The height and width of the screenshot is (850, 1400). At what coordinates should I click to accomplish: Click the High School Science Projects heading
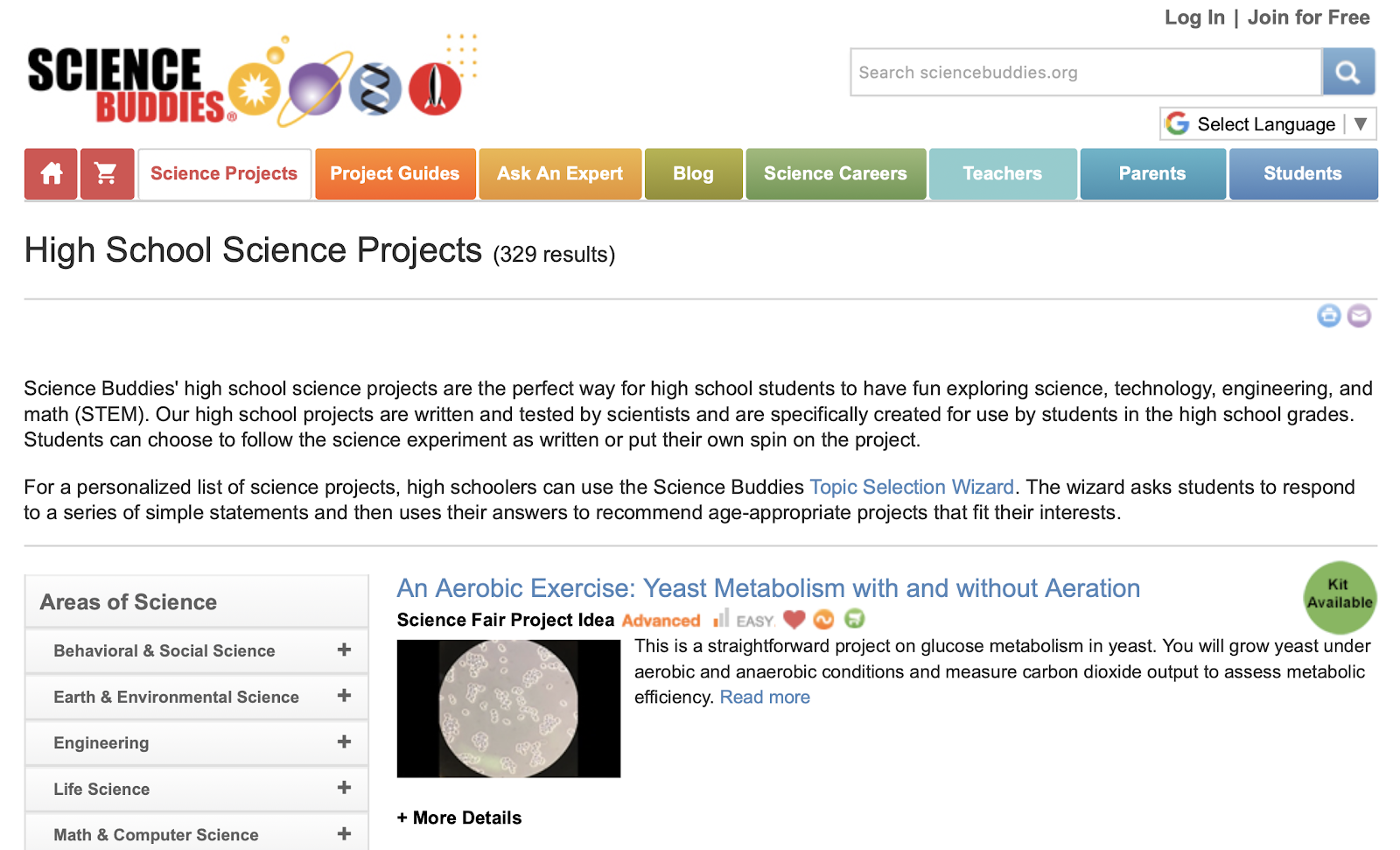[253, 250]
